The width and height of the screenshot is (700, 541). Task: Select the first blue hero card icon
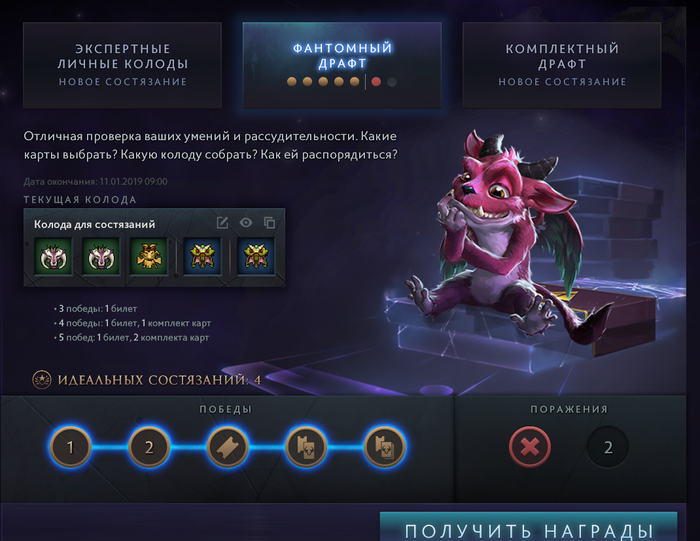[203, 257]
